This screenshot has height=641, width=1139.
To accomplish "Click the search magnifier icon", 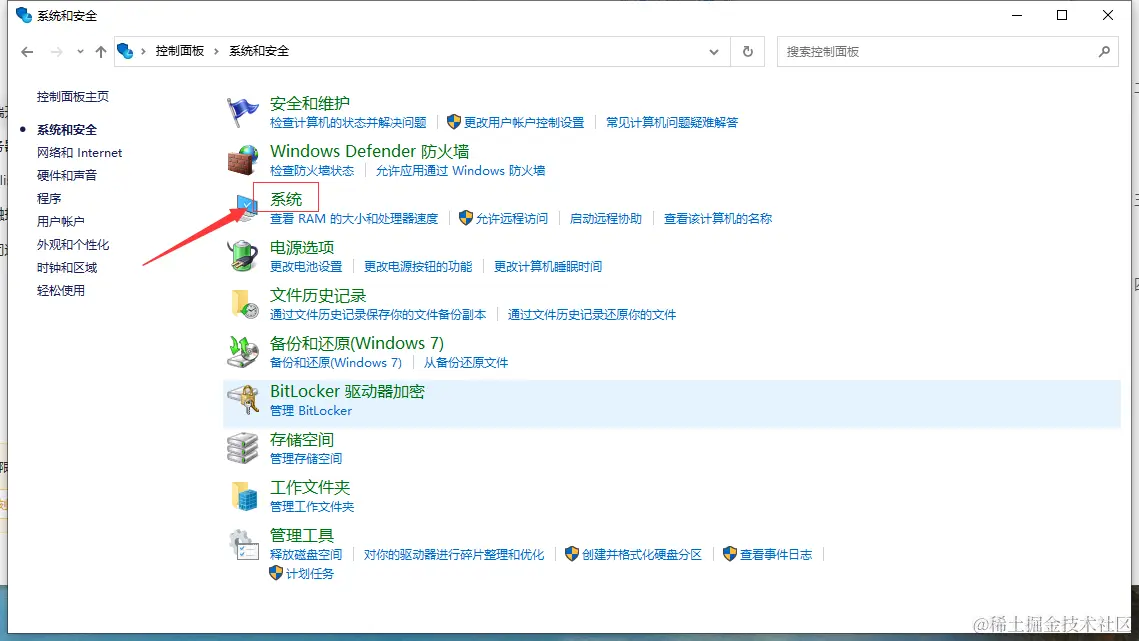I will (x=1104, y=52).
